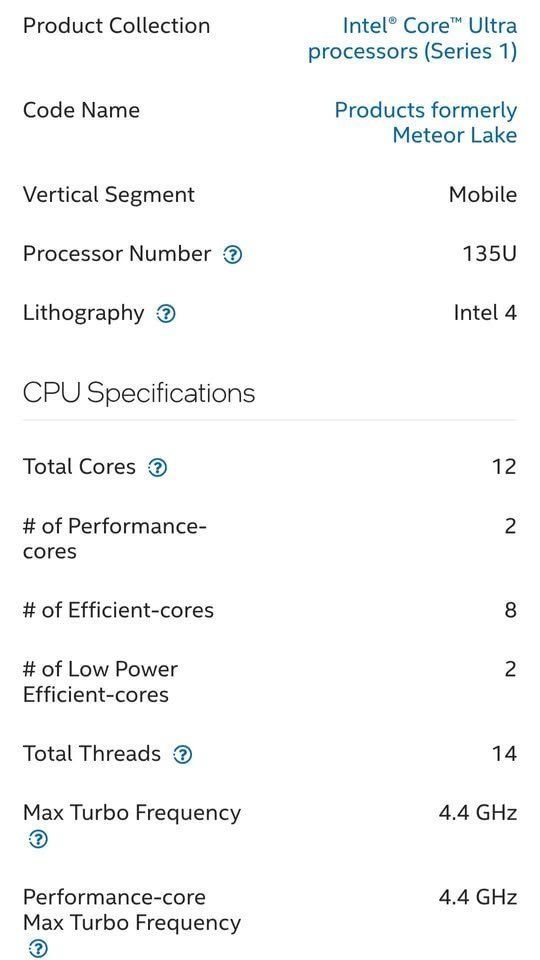Click the # of Performance-cores label
The height and width of the screenshot is (960, 540).
(x=114, y=538)
